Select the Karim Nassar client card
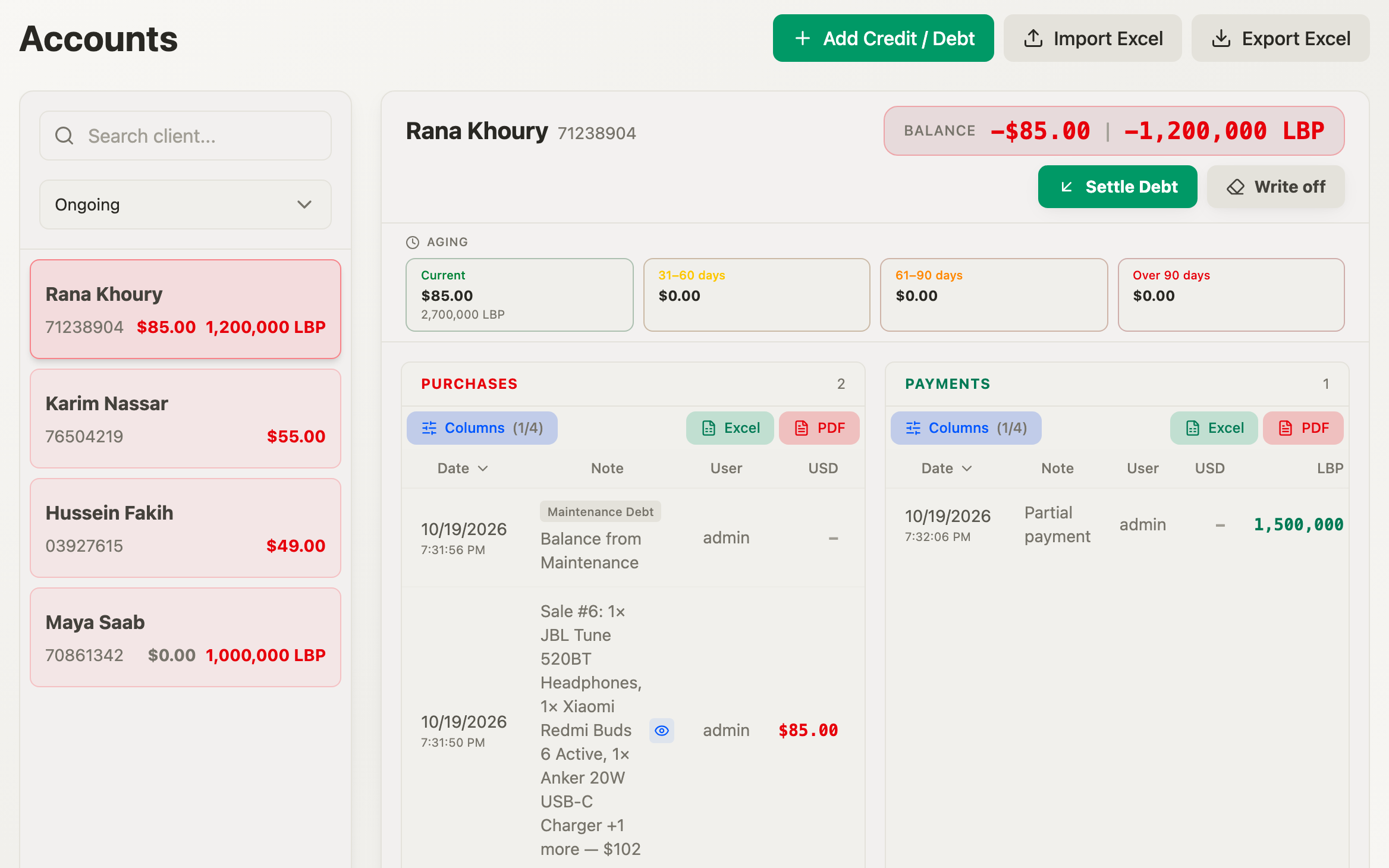The width and height of the screenshot is (1389, 868). (x=186, y=419)
